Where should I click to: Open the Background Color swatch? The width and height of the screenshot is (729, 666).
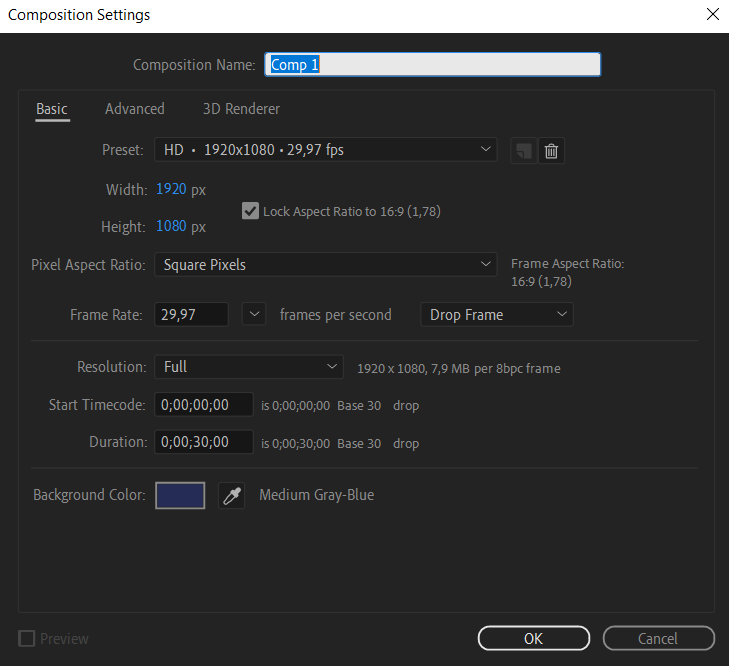point(180,495)
